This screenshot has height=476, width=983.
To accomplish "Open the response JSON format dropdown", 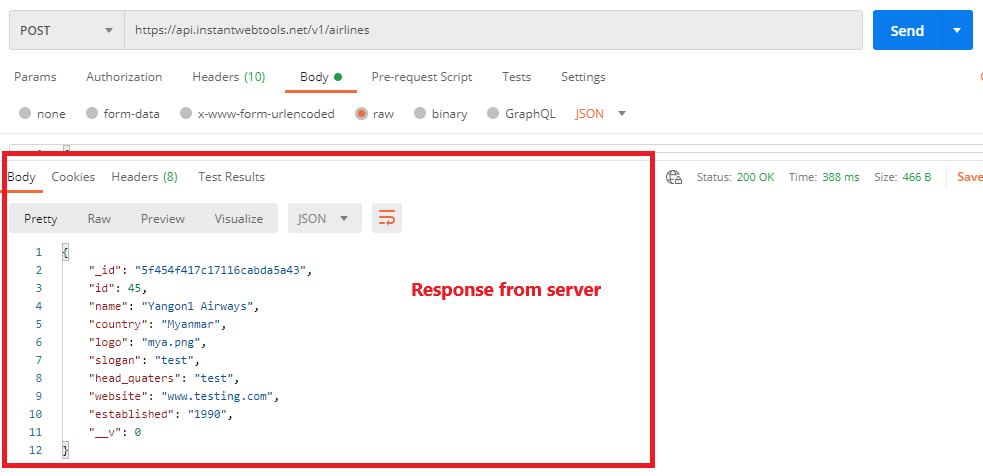I will [324, 218].
